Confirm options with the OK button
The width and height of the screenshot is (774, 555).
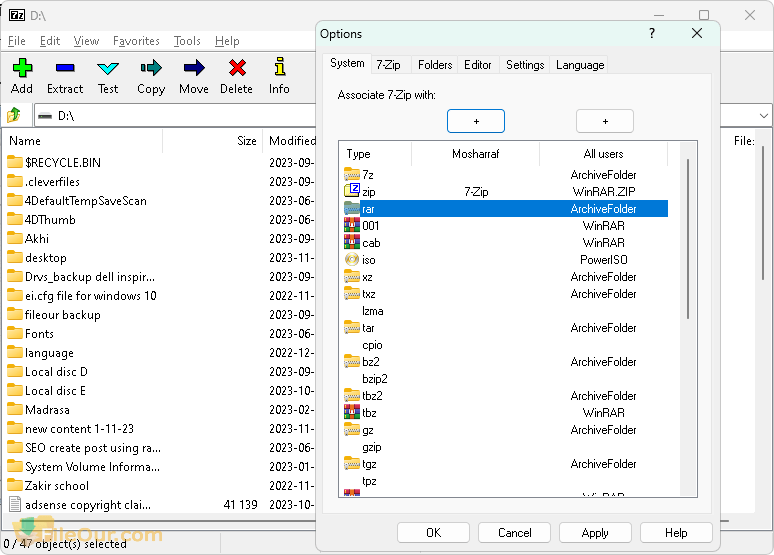tap(433, 533)
